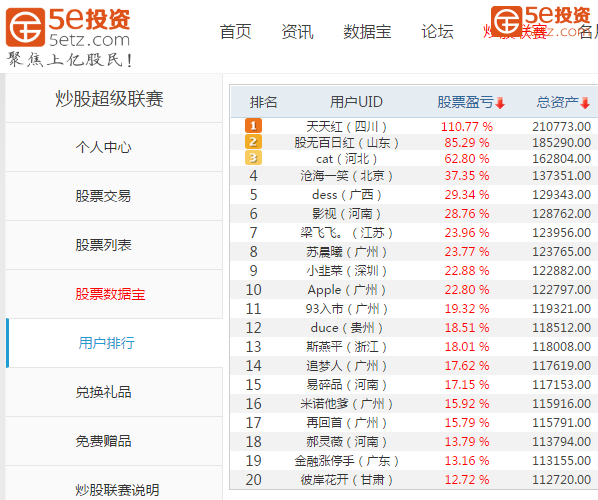The width and height of the screenshot is (598, 500).
Task: Open the 资讯 navigation item
Action: tap(297, 32)
